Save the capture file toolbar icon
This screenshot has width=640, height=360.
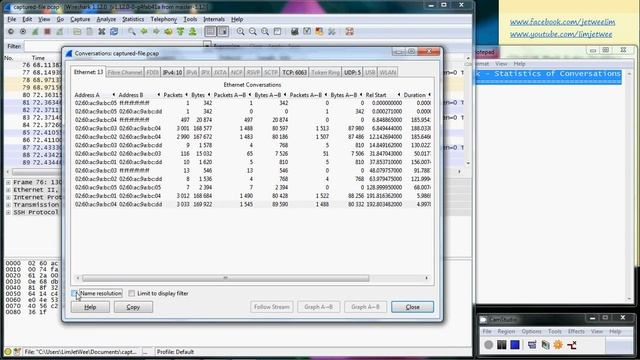click(x=89, y=31)
